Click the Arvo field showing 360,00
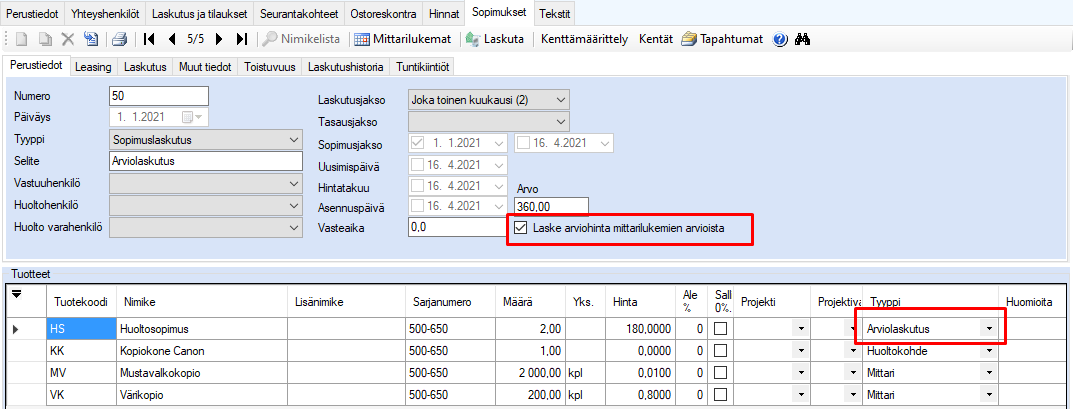The image size is (1073, 409). click(550, 207)
